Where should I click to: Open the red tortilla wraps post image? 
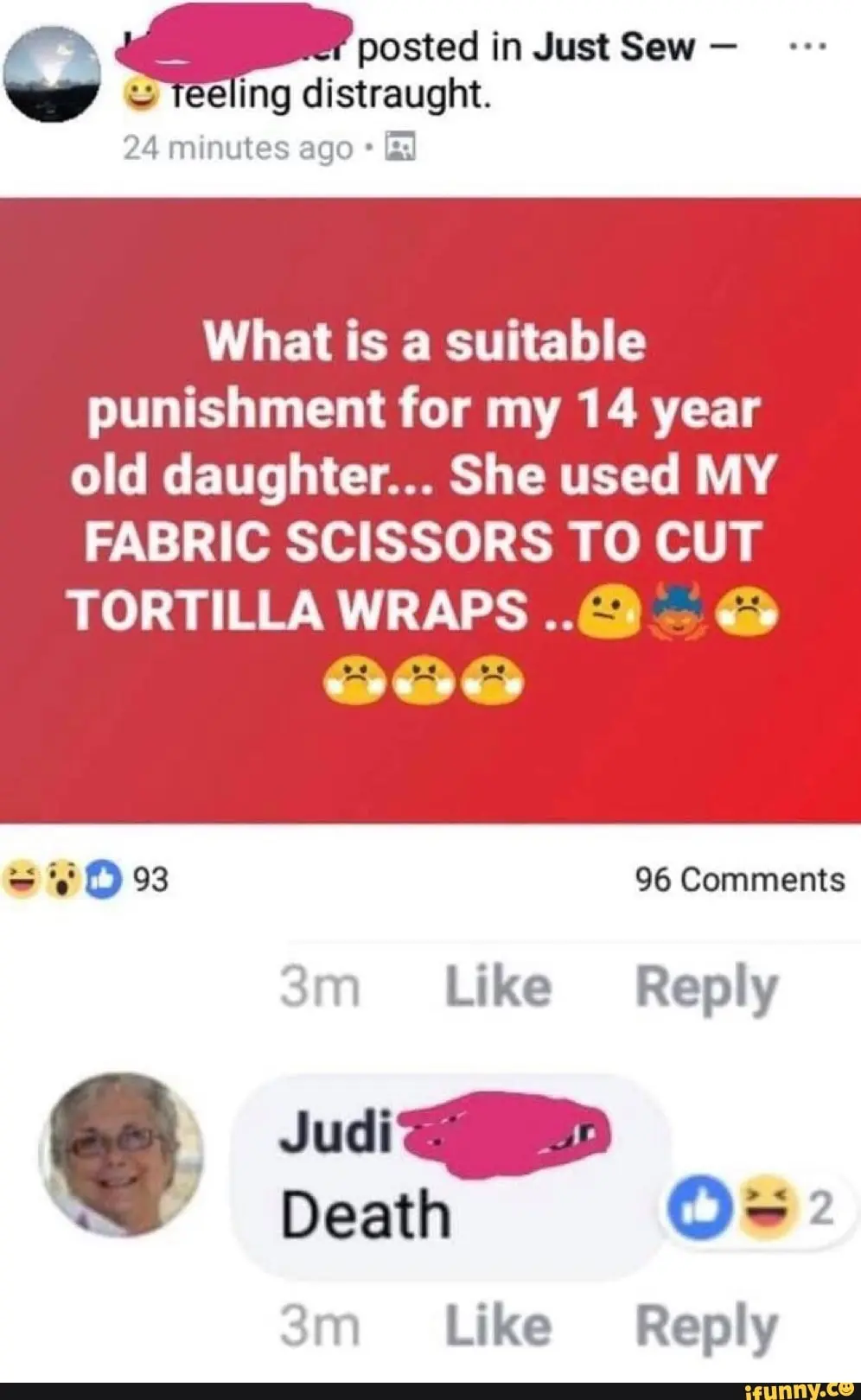(430, 510)
